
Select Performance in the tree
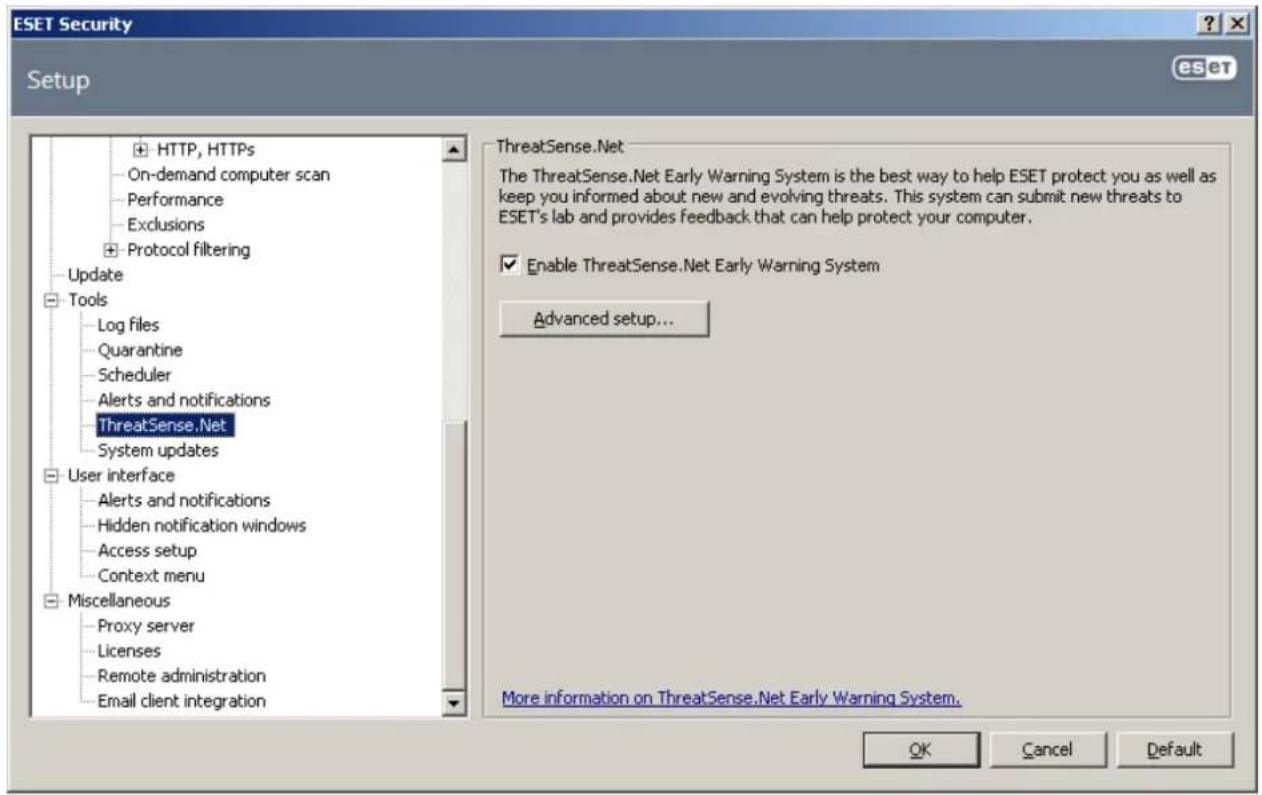click(x=175, y=199)
